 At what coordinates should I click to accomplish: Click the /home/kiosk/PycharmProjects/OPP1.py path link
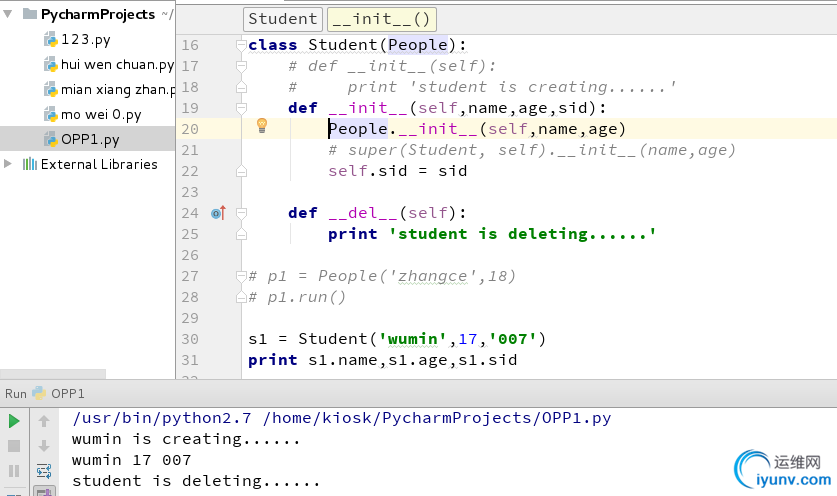click(x=437, y=418)
